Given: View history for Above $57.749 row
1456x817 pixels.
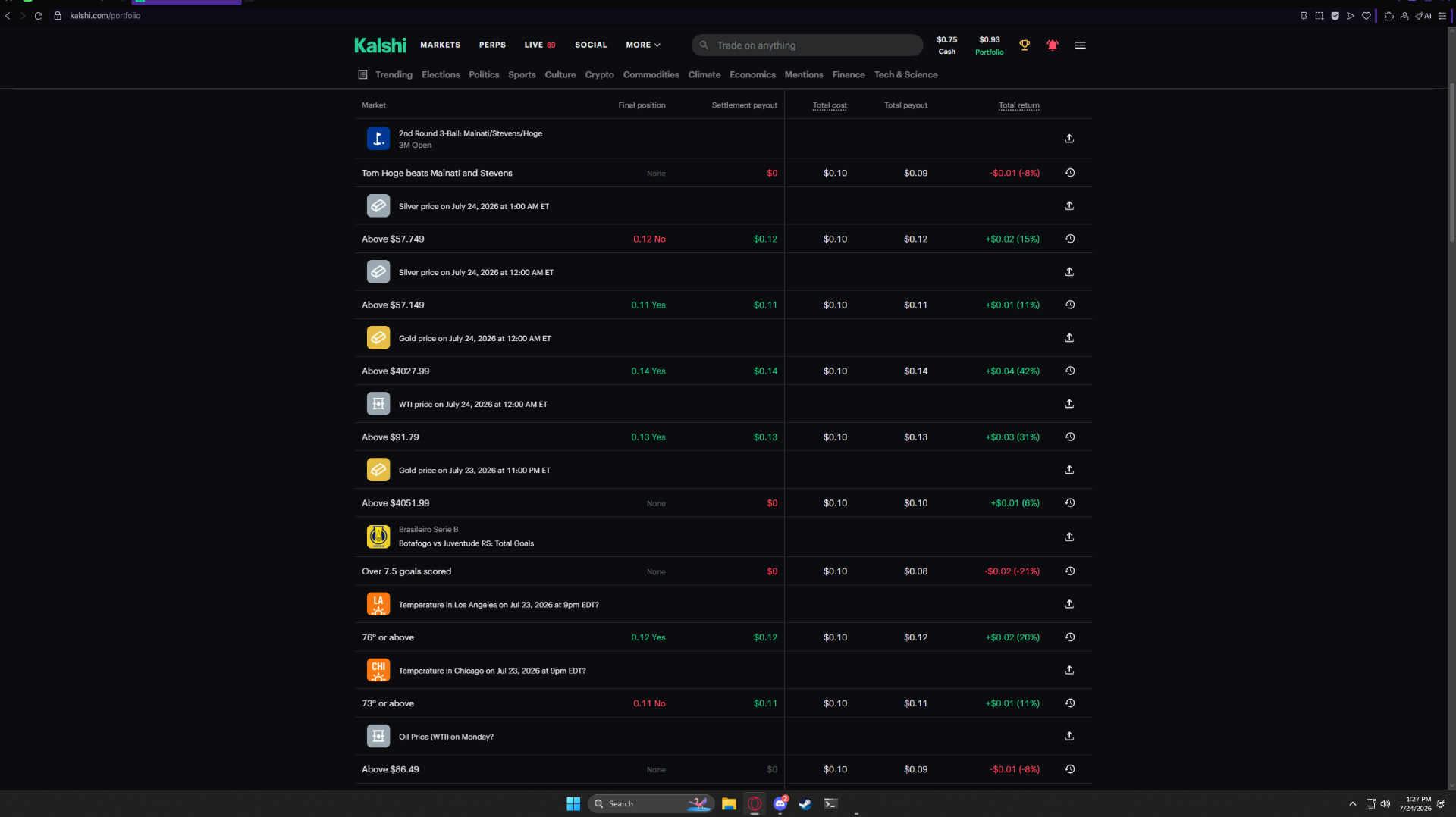Looking at the screenshot, I should coord(1069,239).
